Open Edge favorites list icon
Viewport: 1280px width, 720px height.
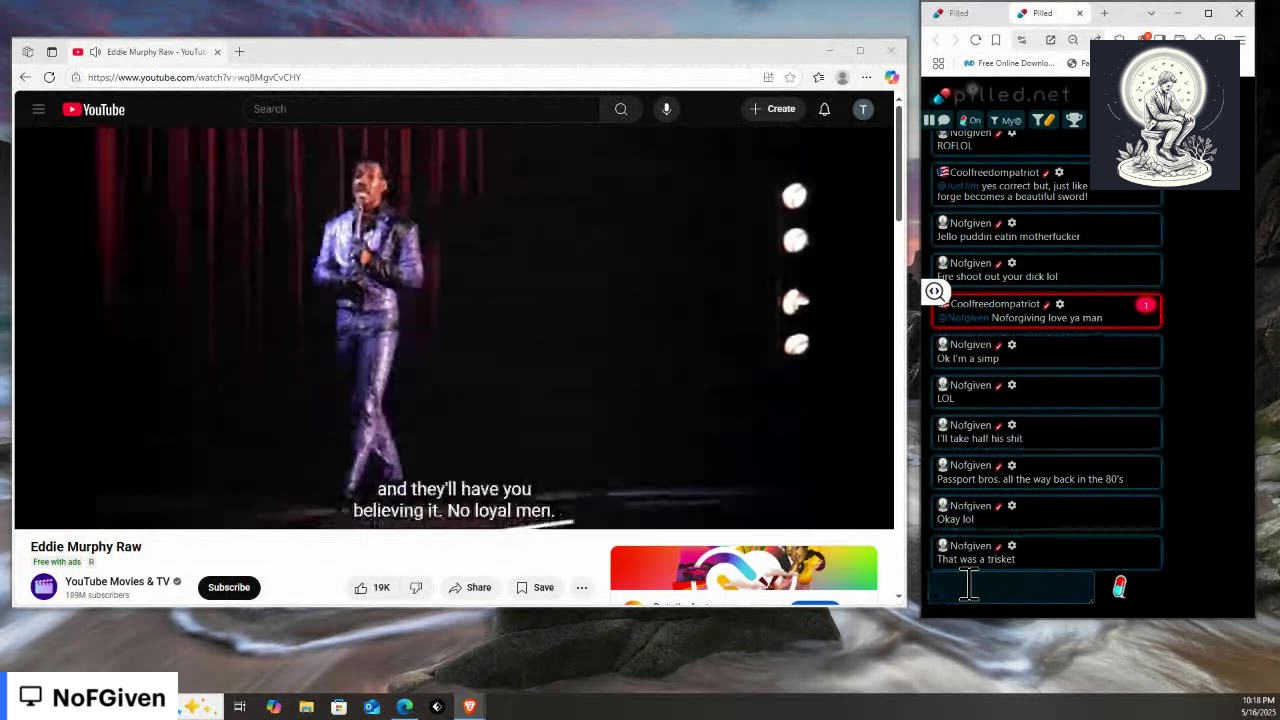click(x=818, y=77)
